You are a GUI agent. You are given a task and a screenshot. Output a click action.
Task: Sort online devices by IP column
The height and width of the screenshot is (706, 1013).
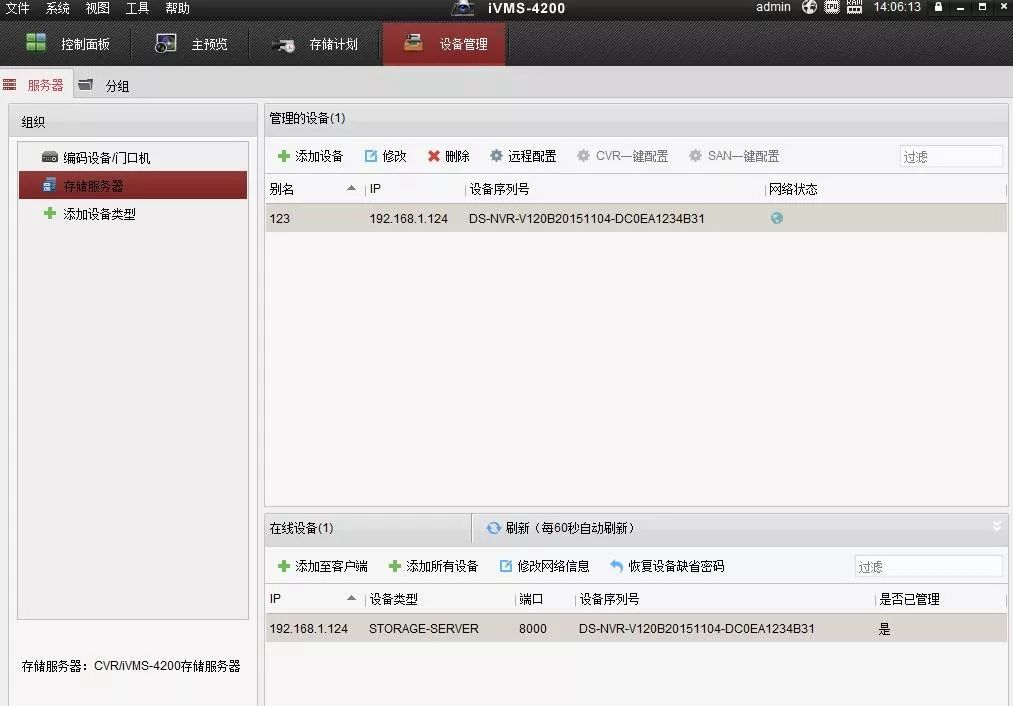pyautogui.click(x=313, y=599)
